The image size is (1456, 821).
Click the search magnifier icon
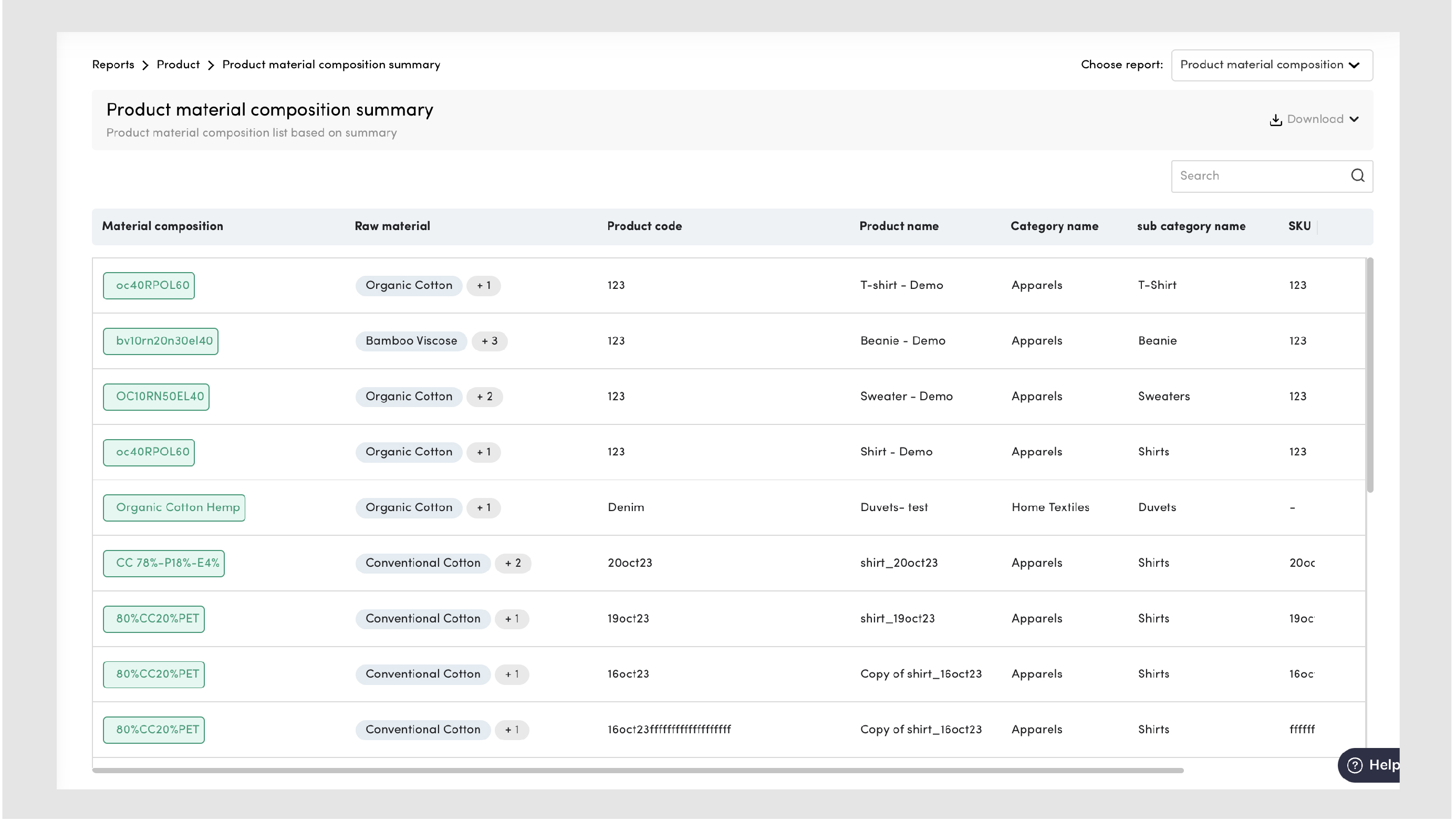(x=1357, y=176)
